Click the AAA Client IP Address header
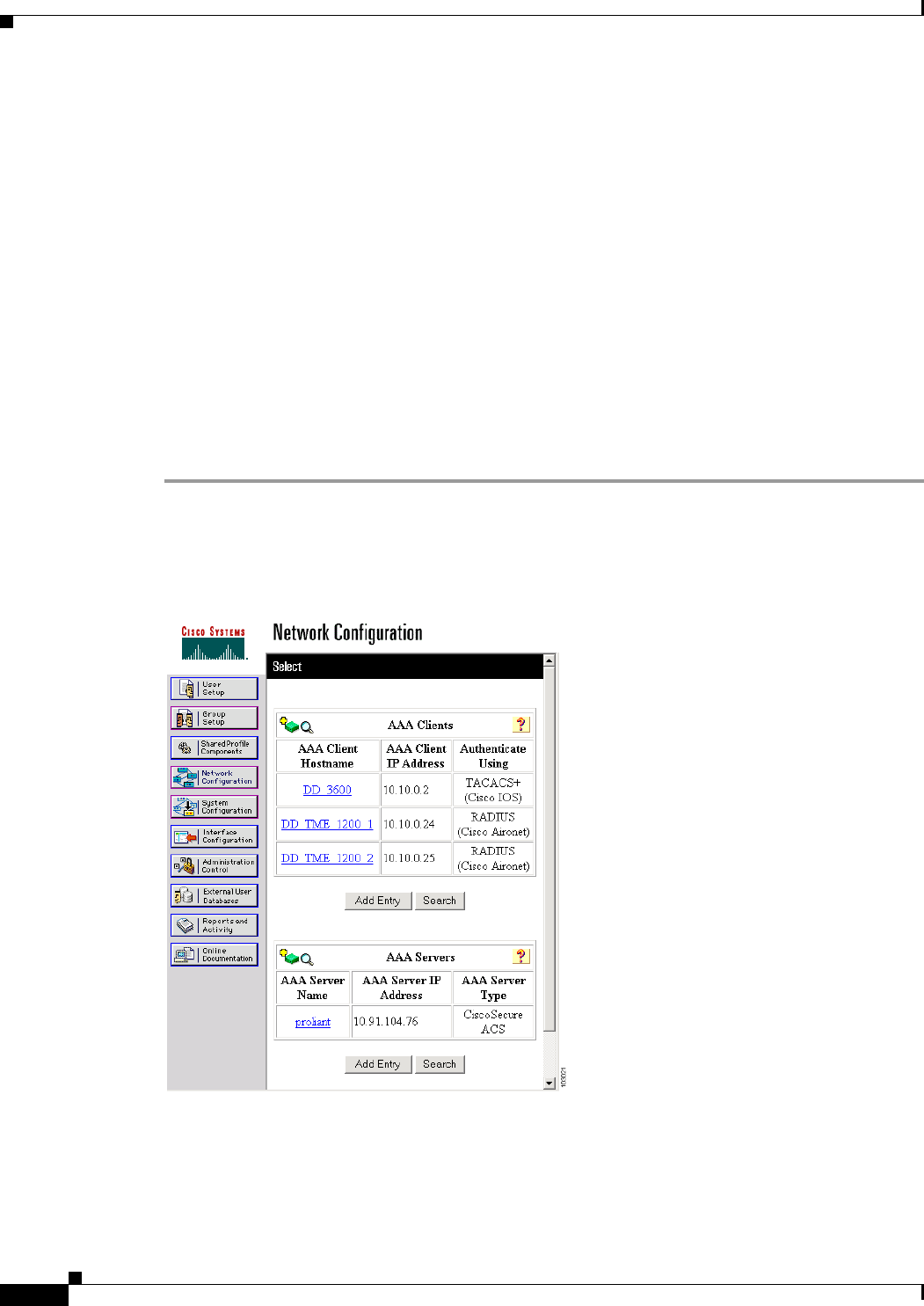 tap(416, 756)
